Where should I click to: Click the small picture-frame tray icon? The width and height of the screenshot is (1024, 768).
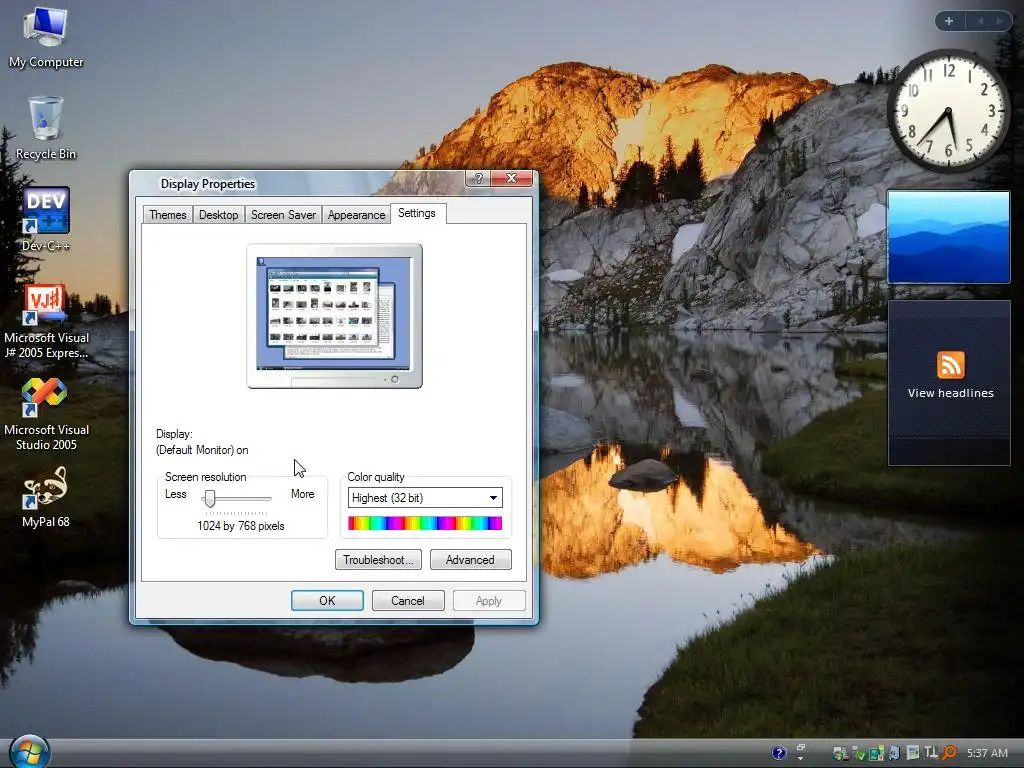(x=913, y=752)
